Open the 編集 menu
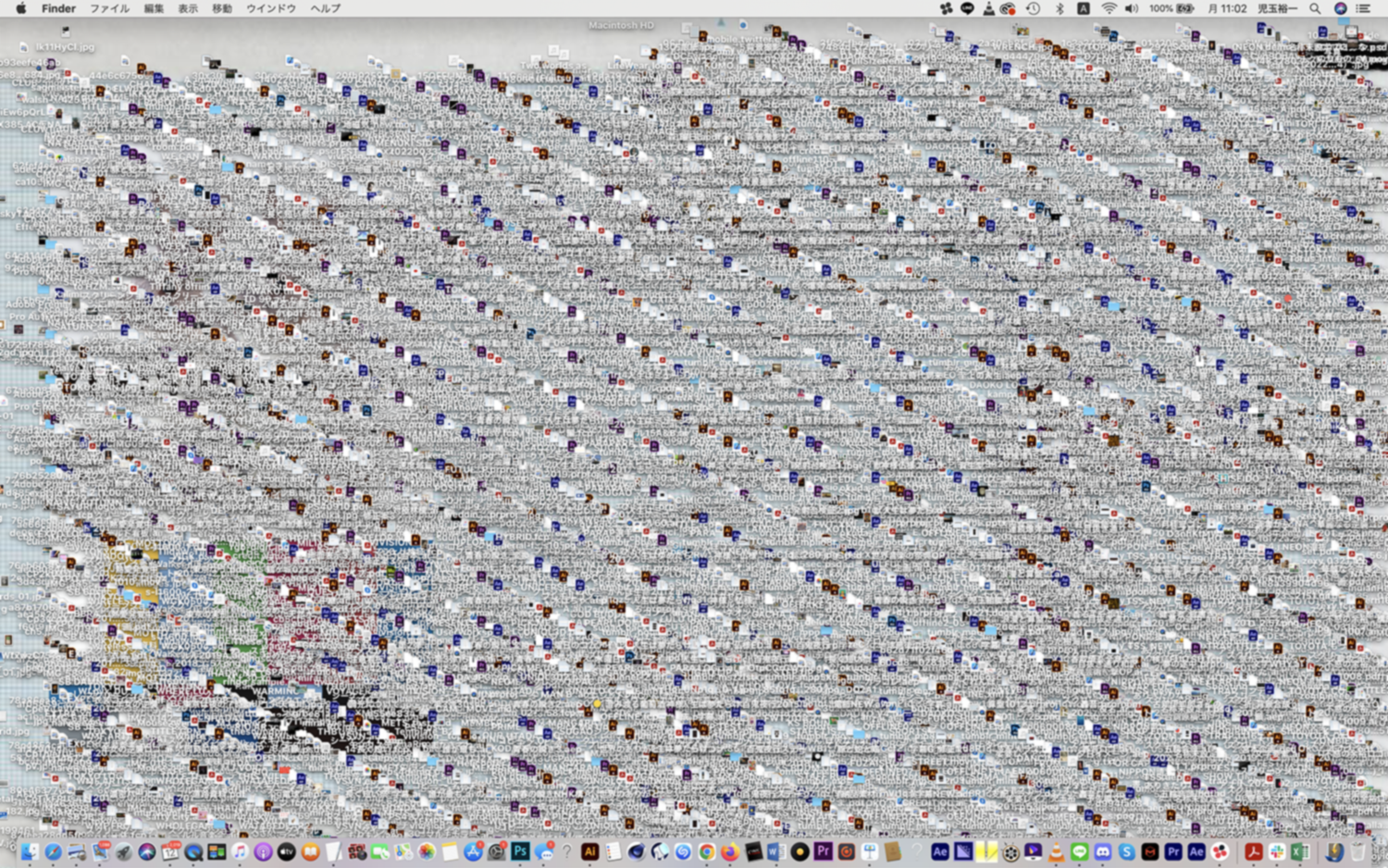The width and height of the screenshot is (1388, 868). pos(154,8)
